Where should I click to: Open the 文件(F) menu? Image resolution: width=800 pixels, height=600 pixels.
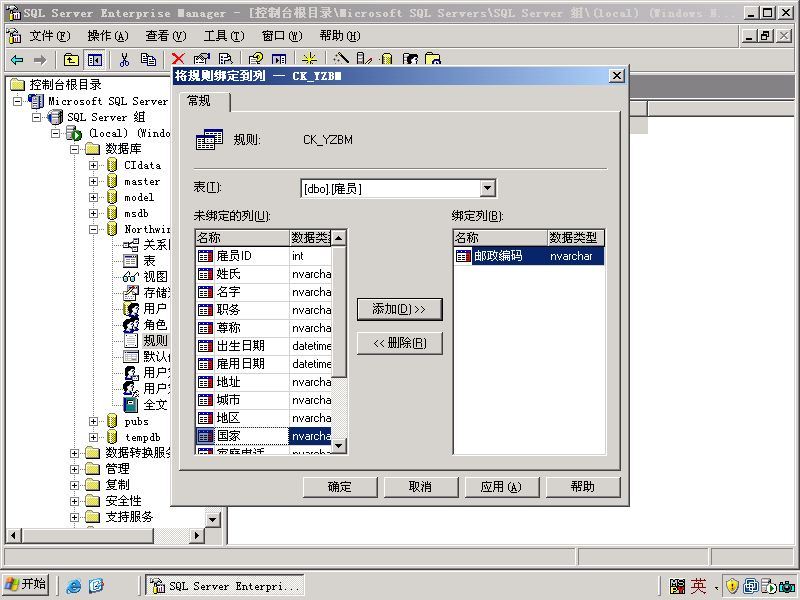[x=49, y=36]
